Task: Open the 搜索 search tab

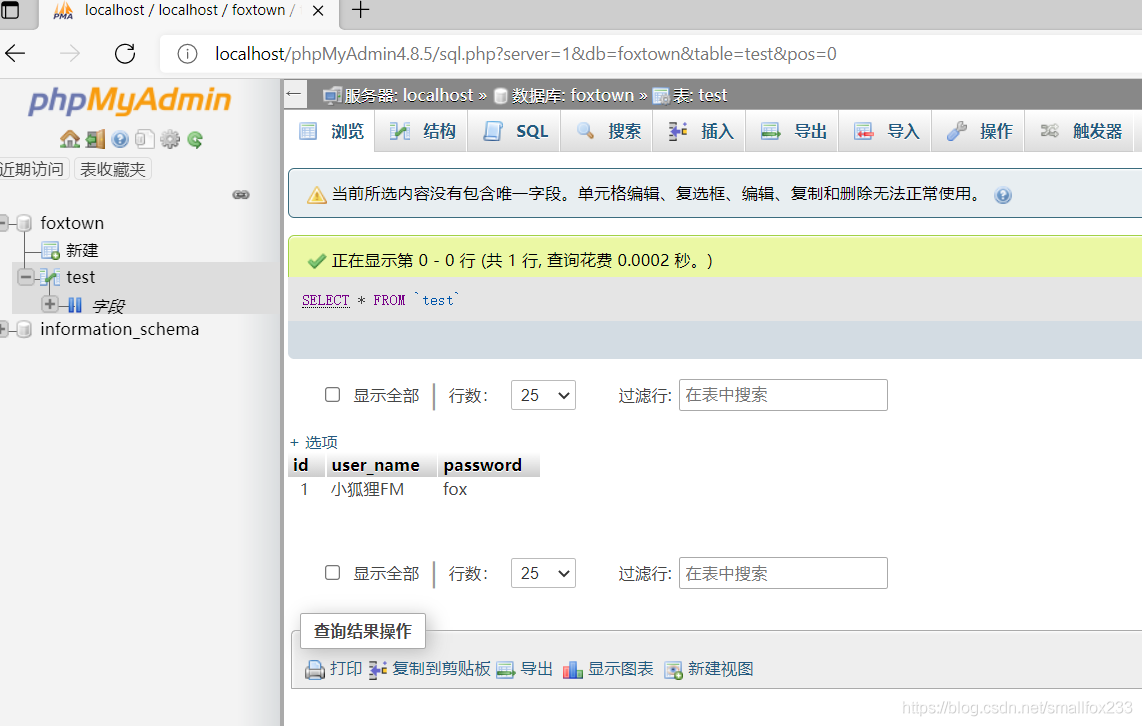Action: (607, 131)
